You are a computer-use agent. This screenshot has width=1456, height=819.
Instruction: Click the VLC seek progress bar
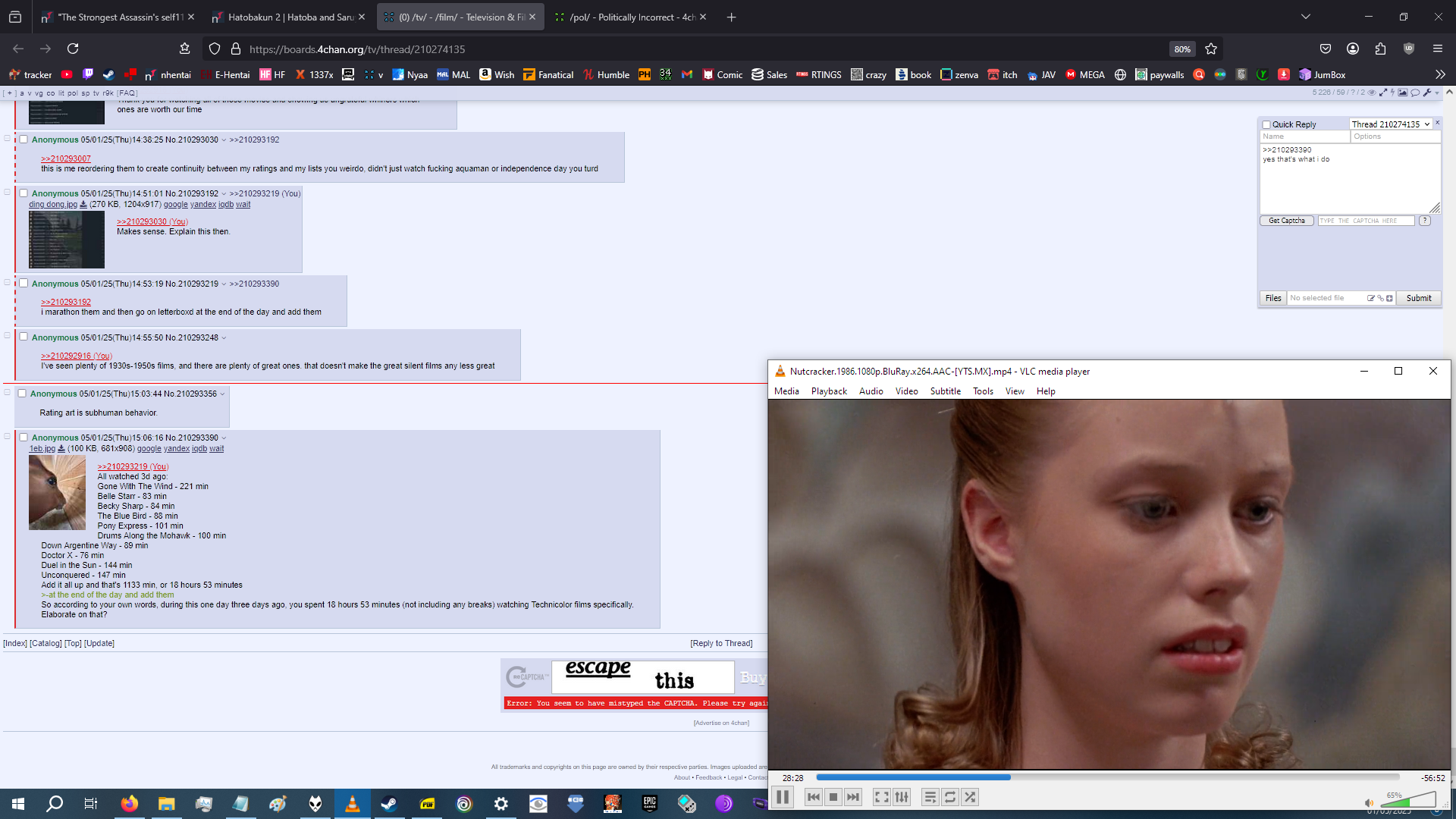(x=1107, y=777)
